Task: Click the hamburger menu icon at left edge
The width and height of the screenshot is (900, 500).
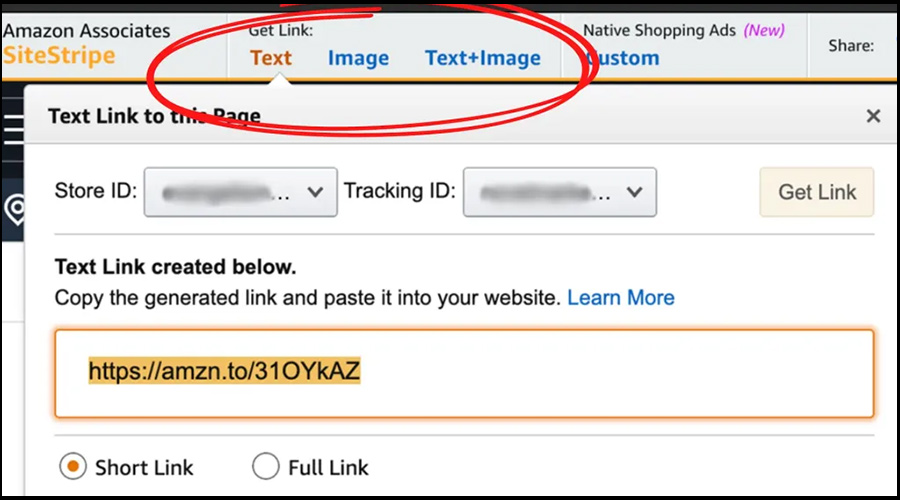Action: (x=13, y=129)
